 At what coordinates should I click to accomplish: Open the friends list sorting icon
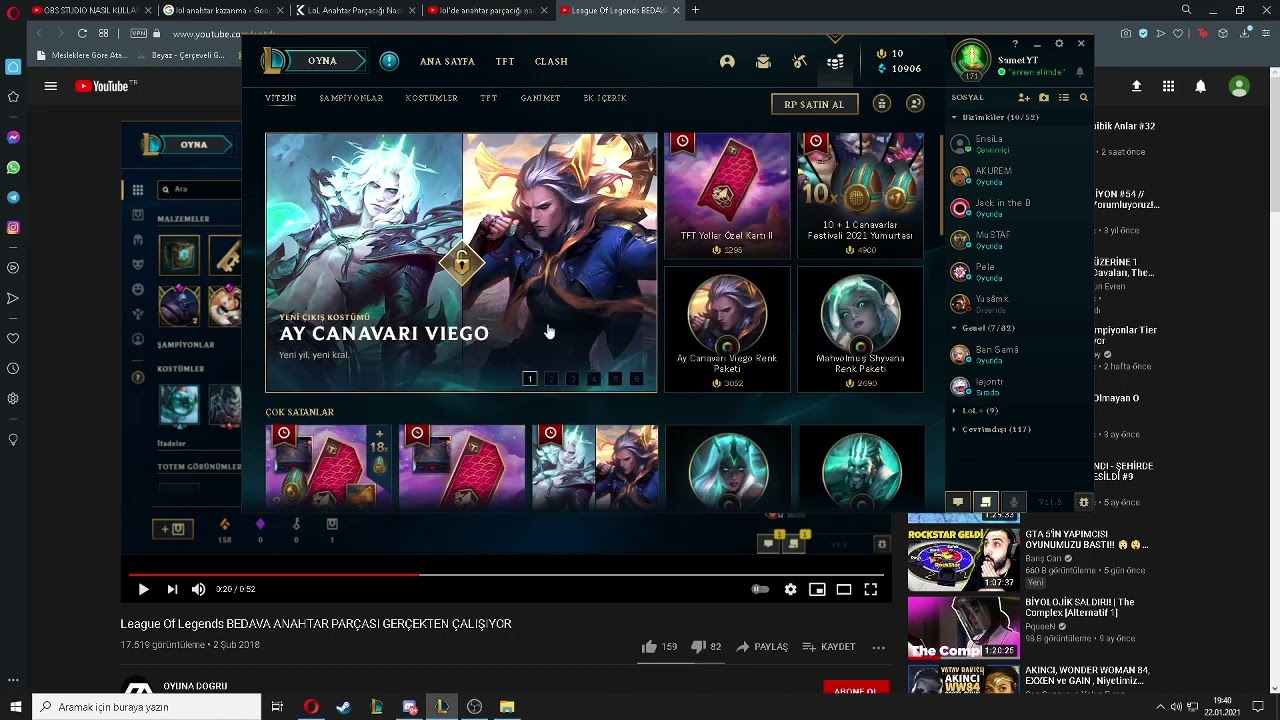[x=1064, y=98]
